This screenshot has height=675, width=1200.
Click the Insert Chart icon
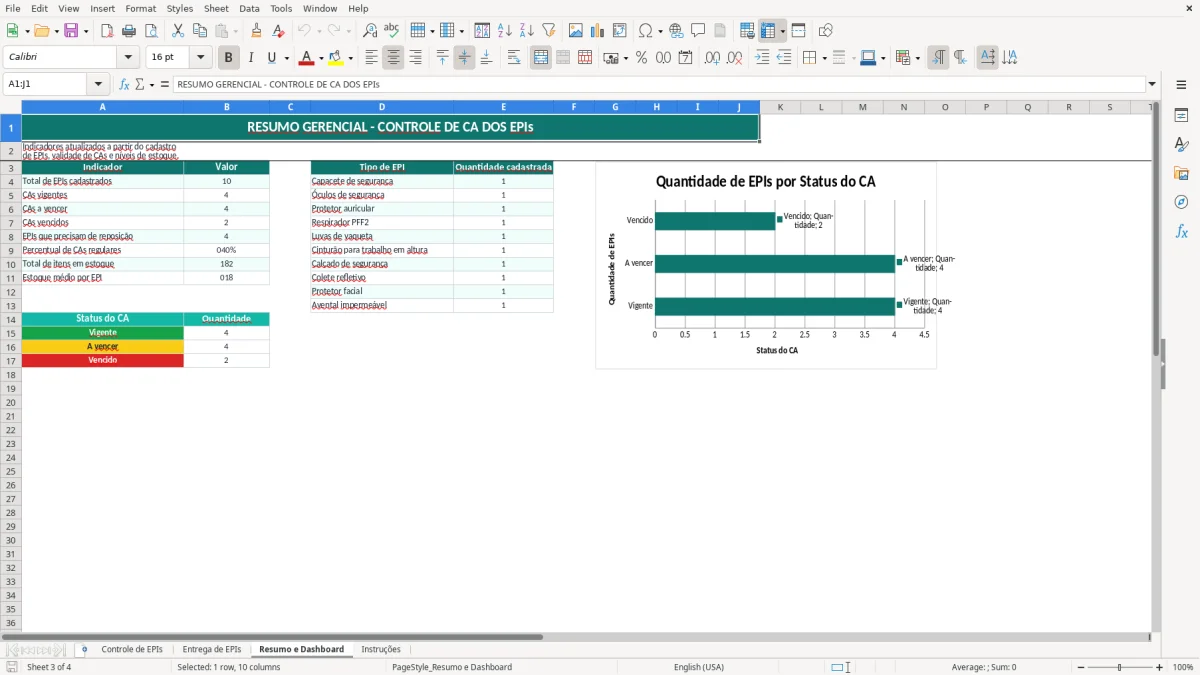(598, 31)
